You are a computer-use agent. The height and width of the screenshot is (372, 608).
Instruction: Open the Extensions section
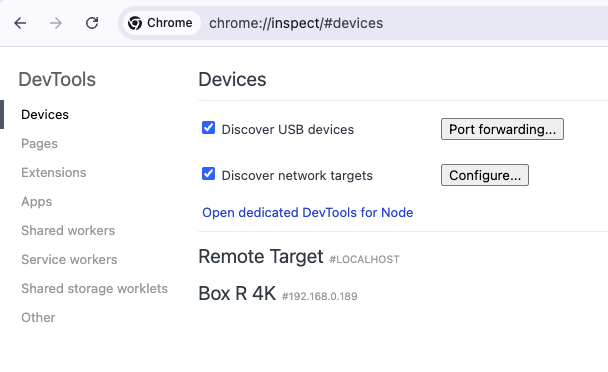(x=54, y=173)
